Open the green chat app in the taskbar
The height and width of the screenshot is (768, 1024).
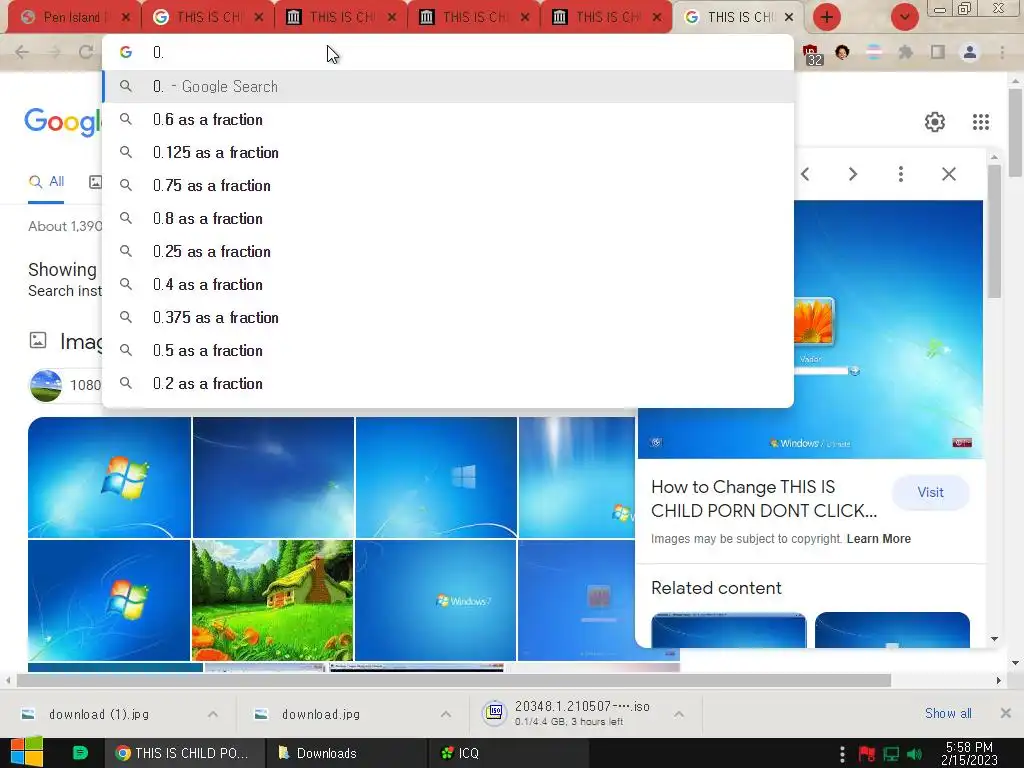click(x=80, y=753)
